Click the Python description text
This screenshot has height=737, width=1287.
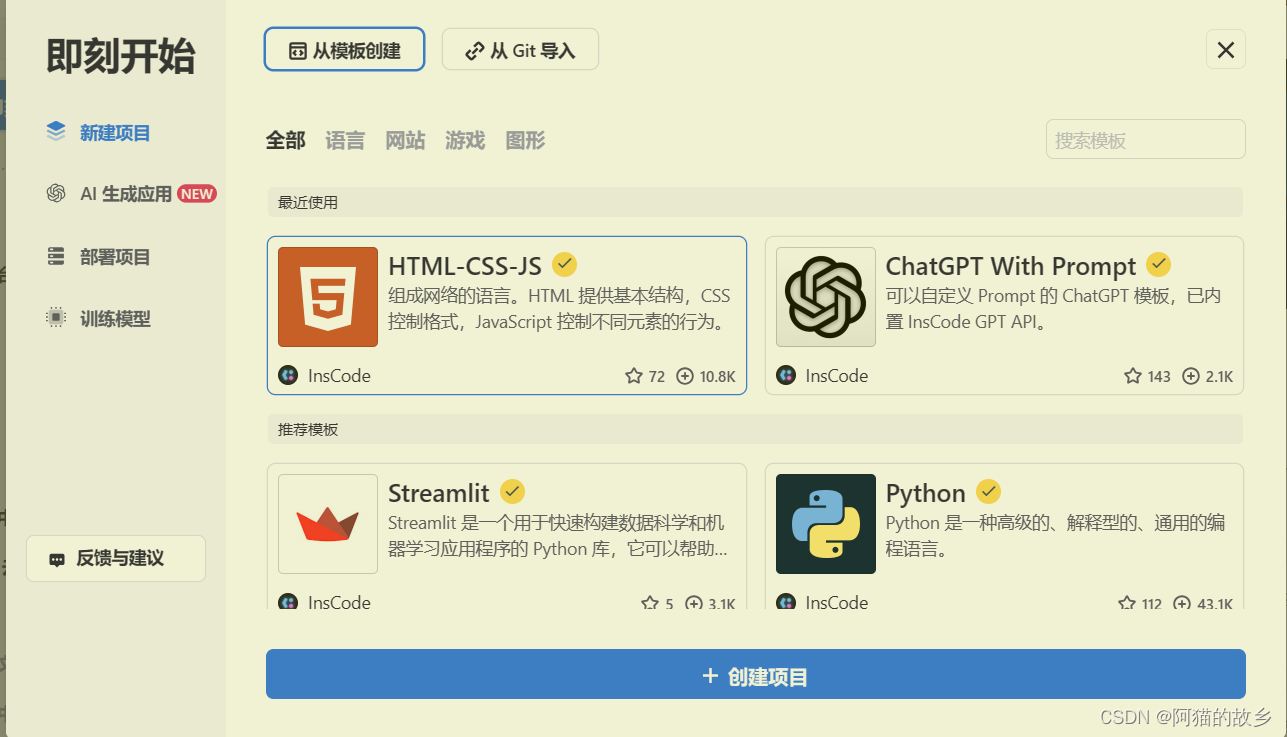1056,536
